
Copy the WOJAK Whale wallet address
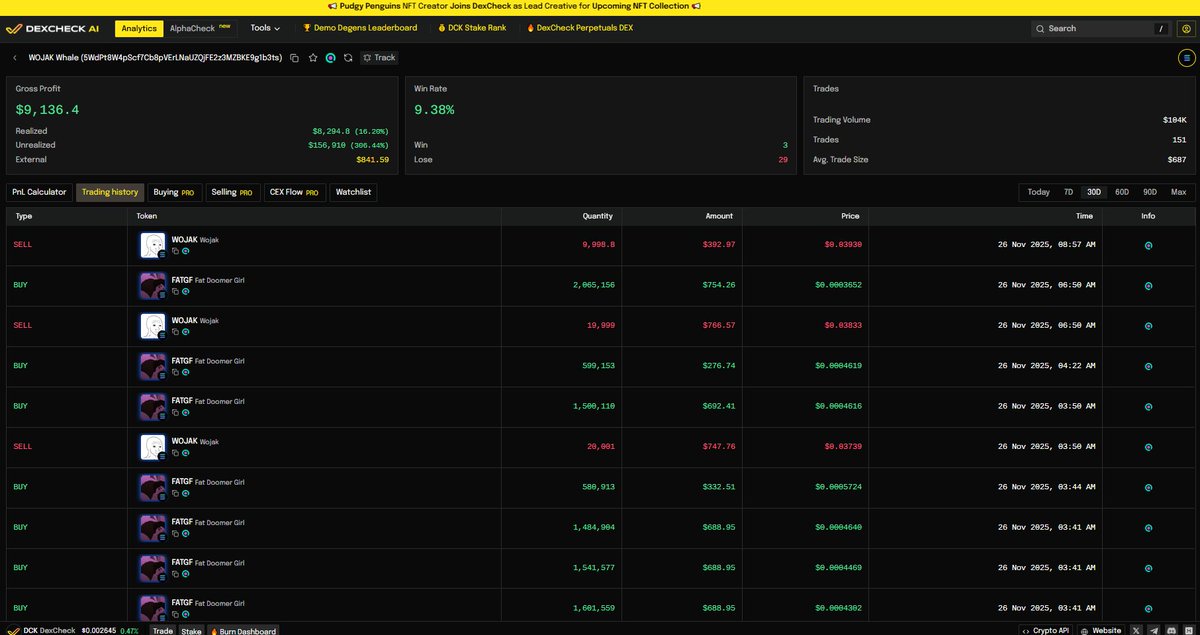click(294, 58)
